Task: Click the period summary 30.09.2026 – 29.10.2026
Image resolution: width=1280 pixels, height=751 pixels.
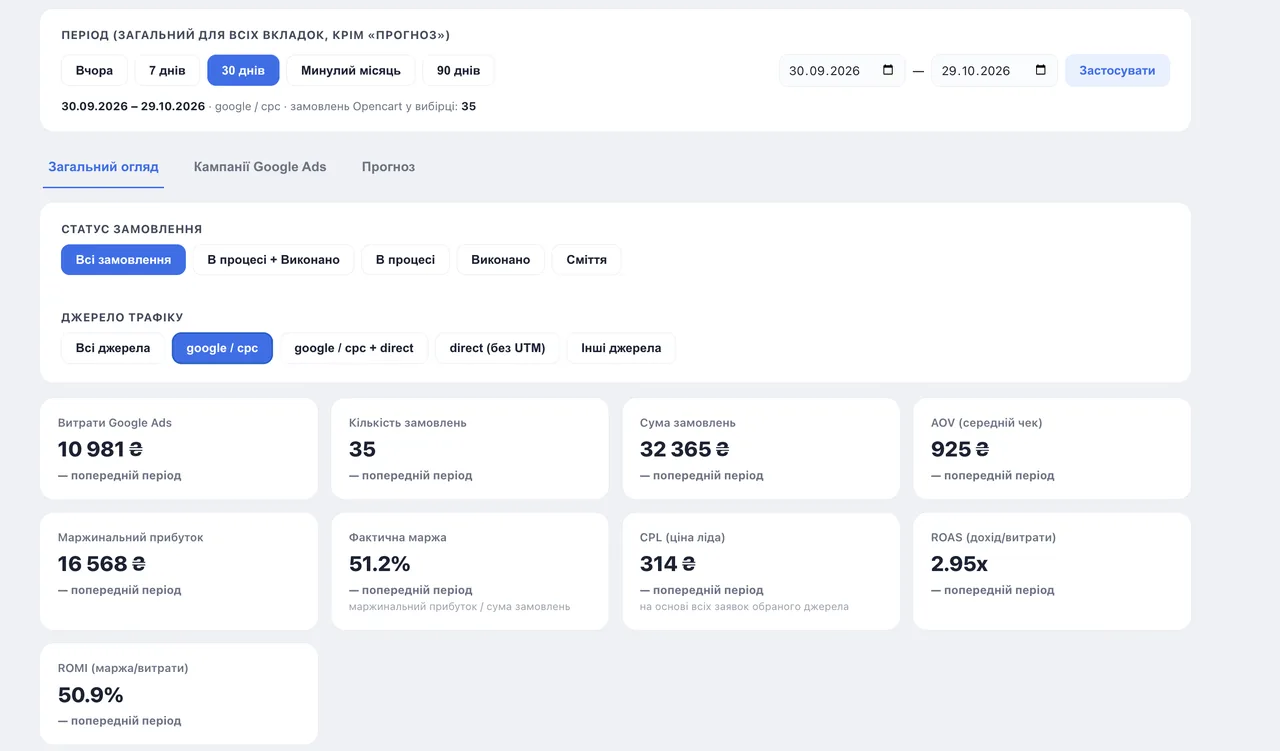Action: click(133, 106)
